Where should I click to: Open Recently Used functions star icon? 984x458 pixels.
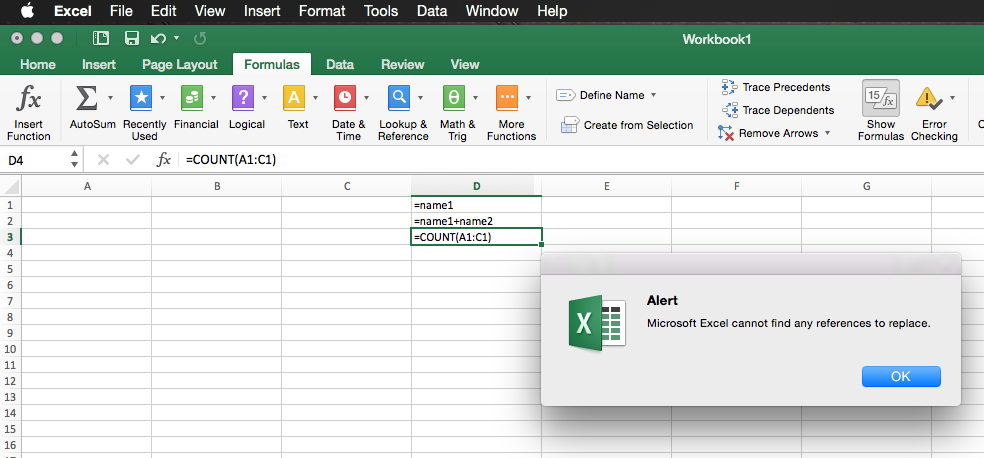141,99
